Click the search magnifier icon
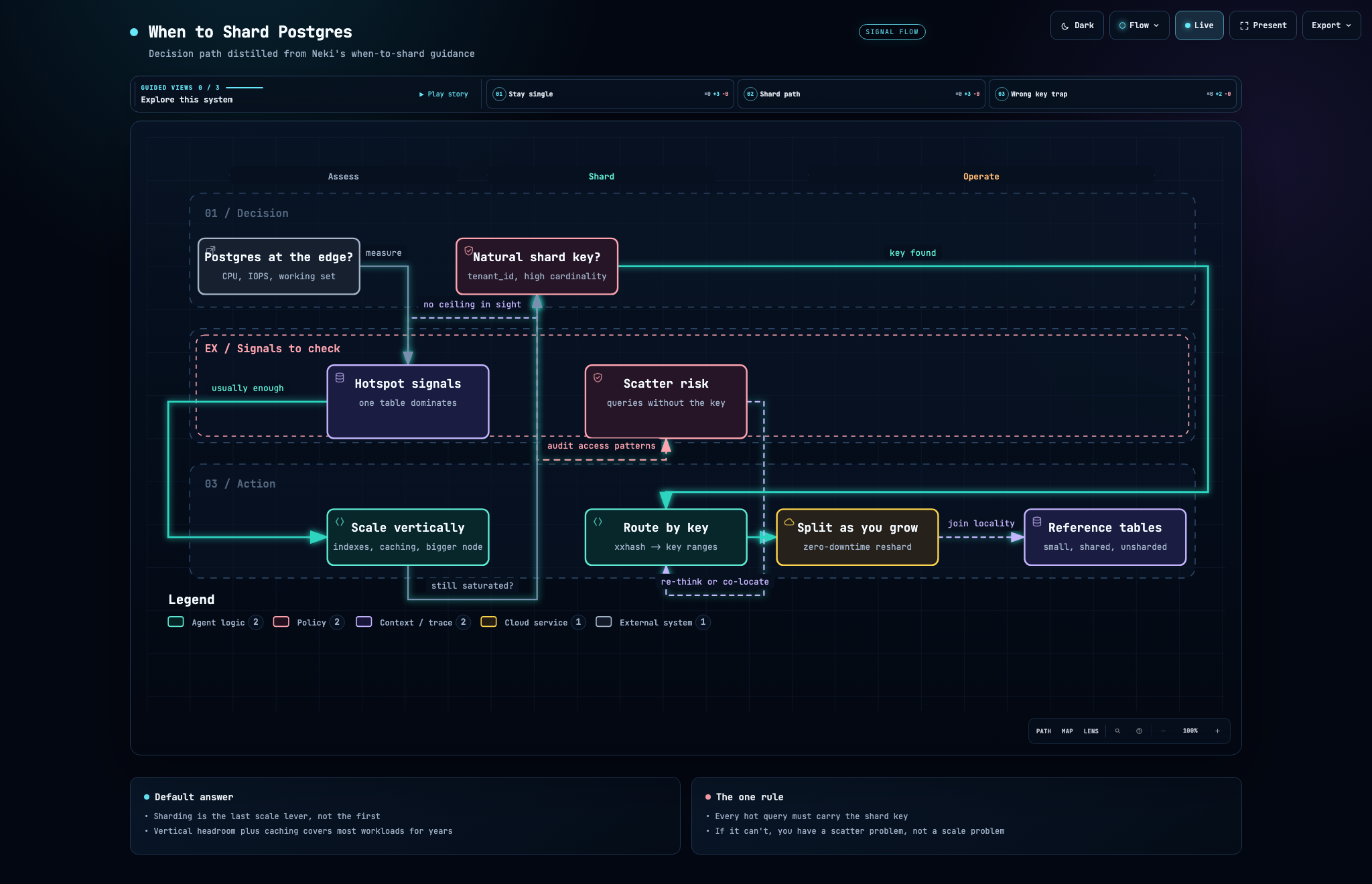 [x=1117, y=731]
